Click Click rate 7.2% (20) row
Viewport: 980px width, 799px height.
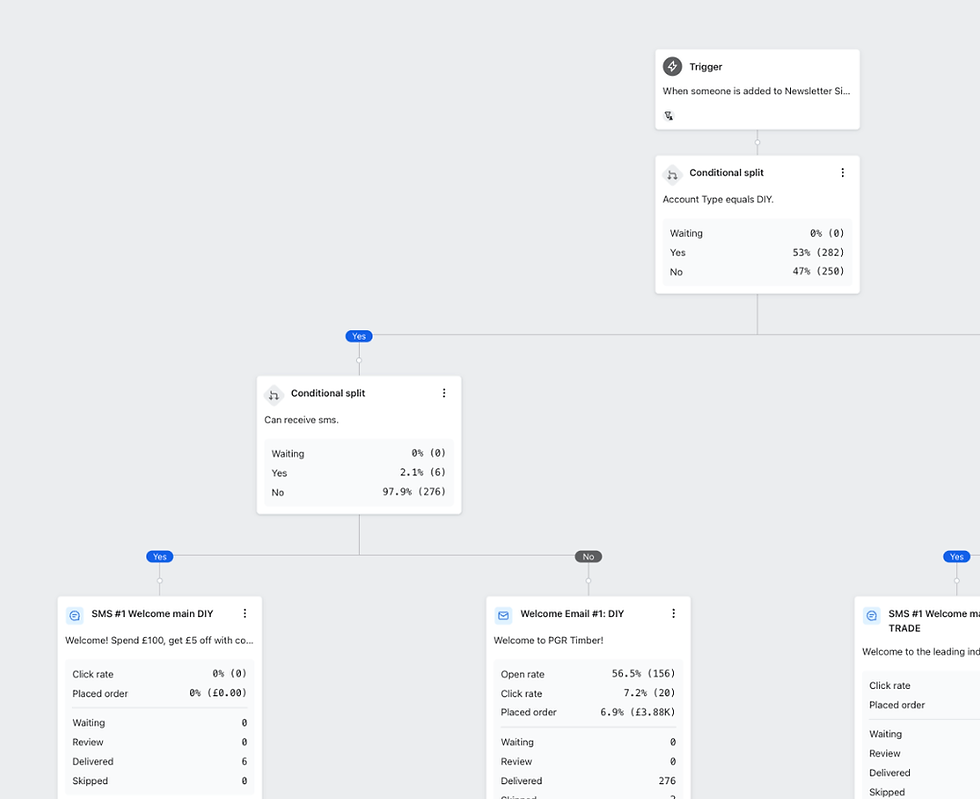588,693
